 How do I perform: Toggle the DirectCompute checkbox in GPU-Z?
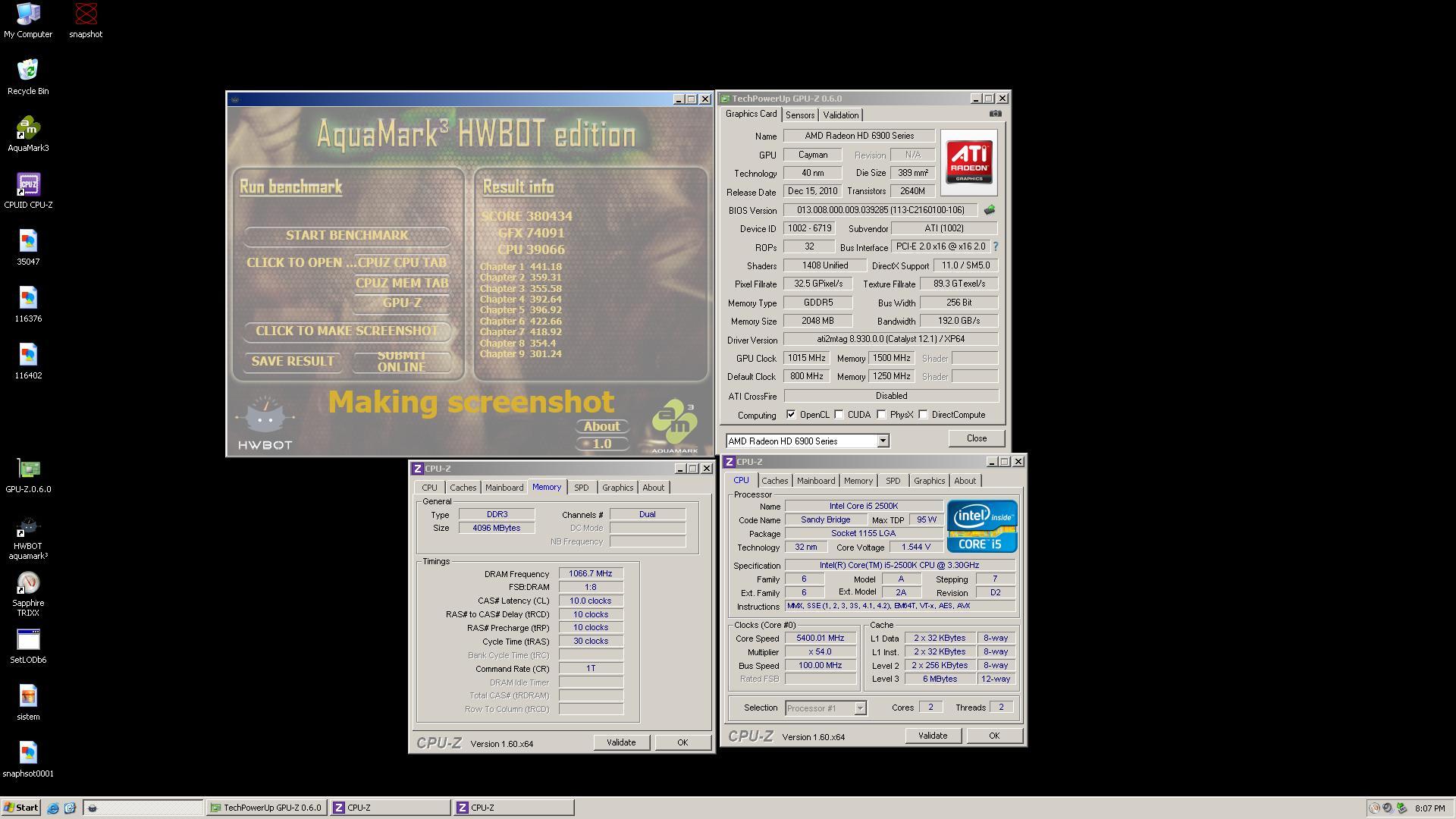click(923, 415)
